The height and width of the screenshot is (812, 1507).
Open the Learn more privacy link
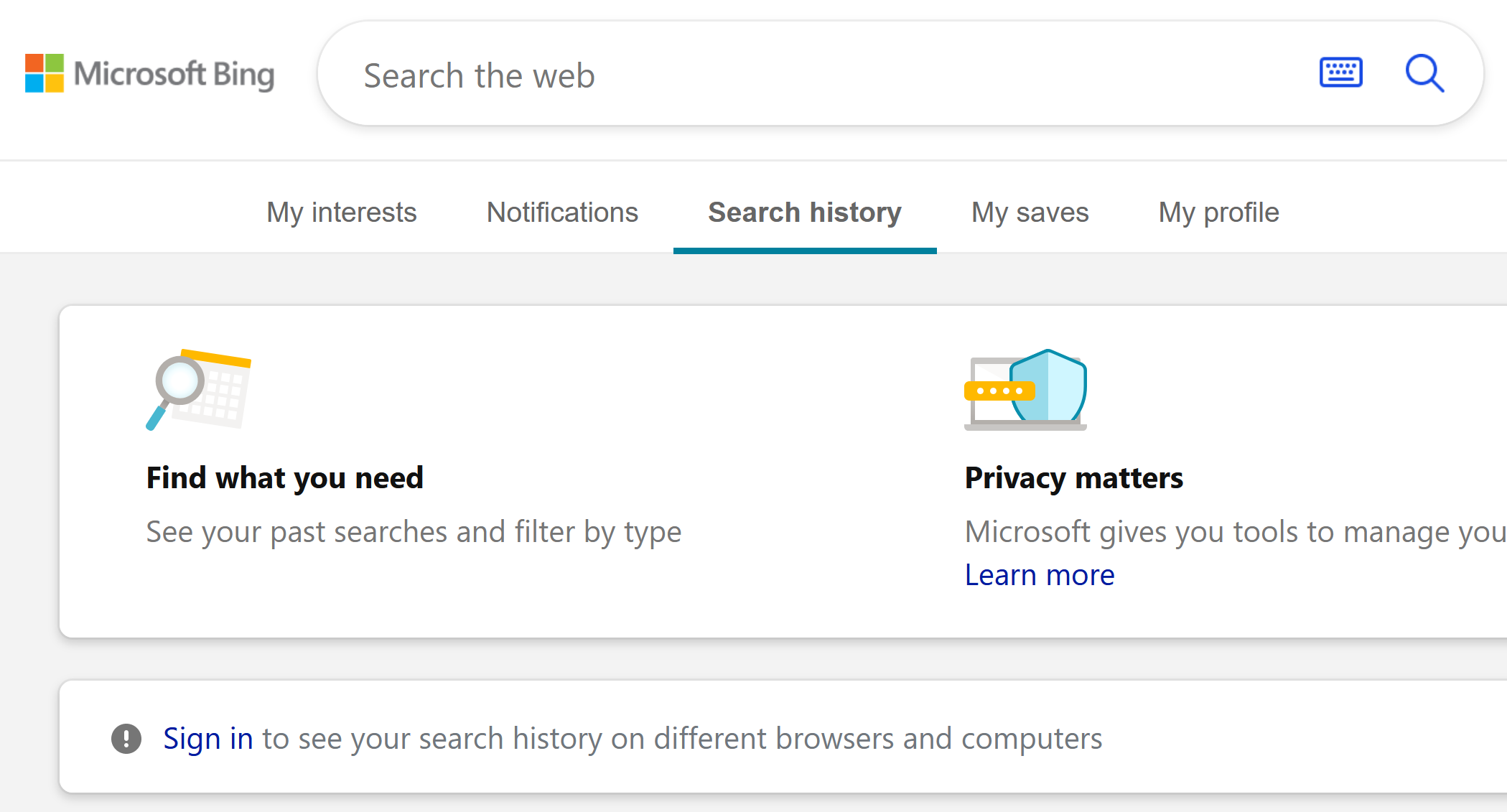point(1039,574)
